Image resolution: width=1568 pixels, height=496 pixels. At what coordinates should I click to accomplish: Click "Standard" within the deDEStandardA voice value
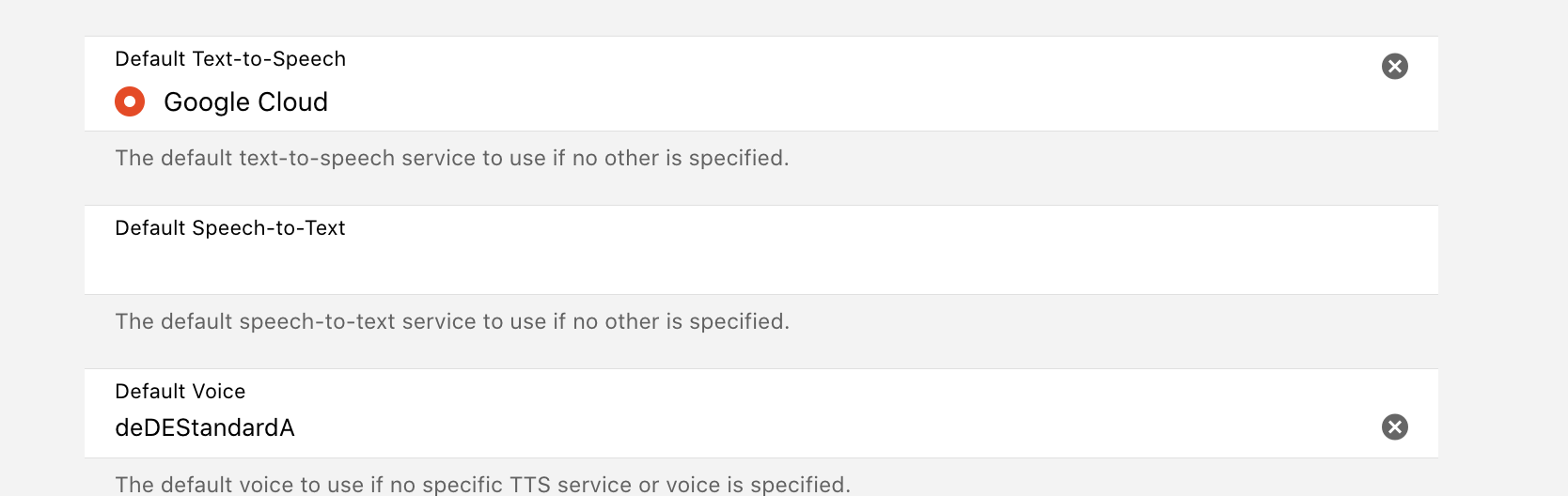pyautogui.click(x=216, y=428)
